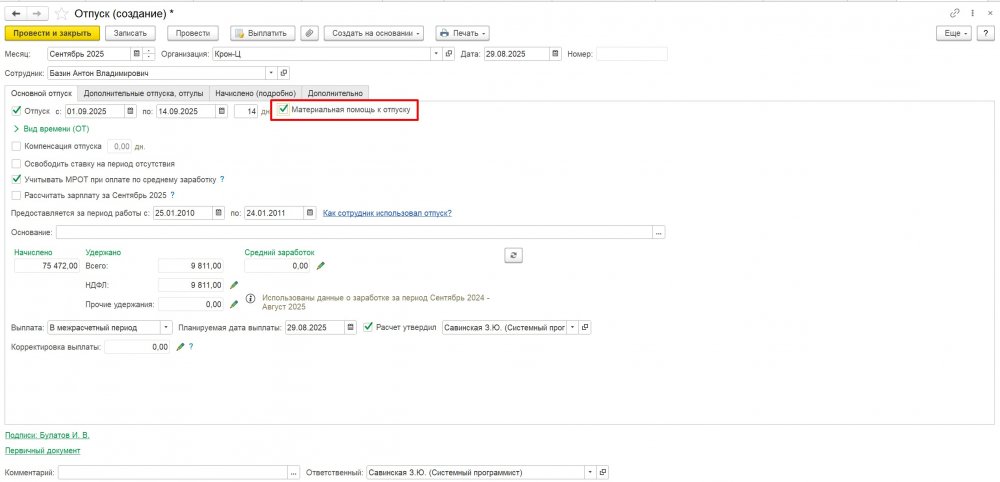
Task: Open the Дополнительные отпуска, отгулы tab
Action: pos(157,93)
